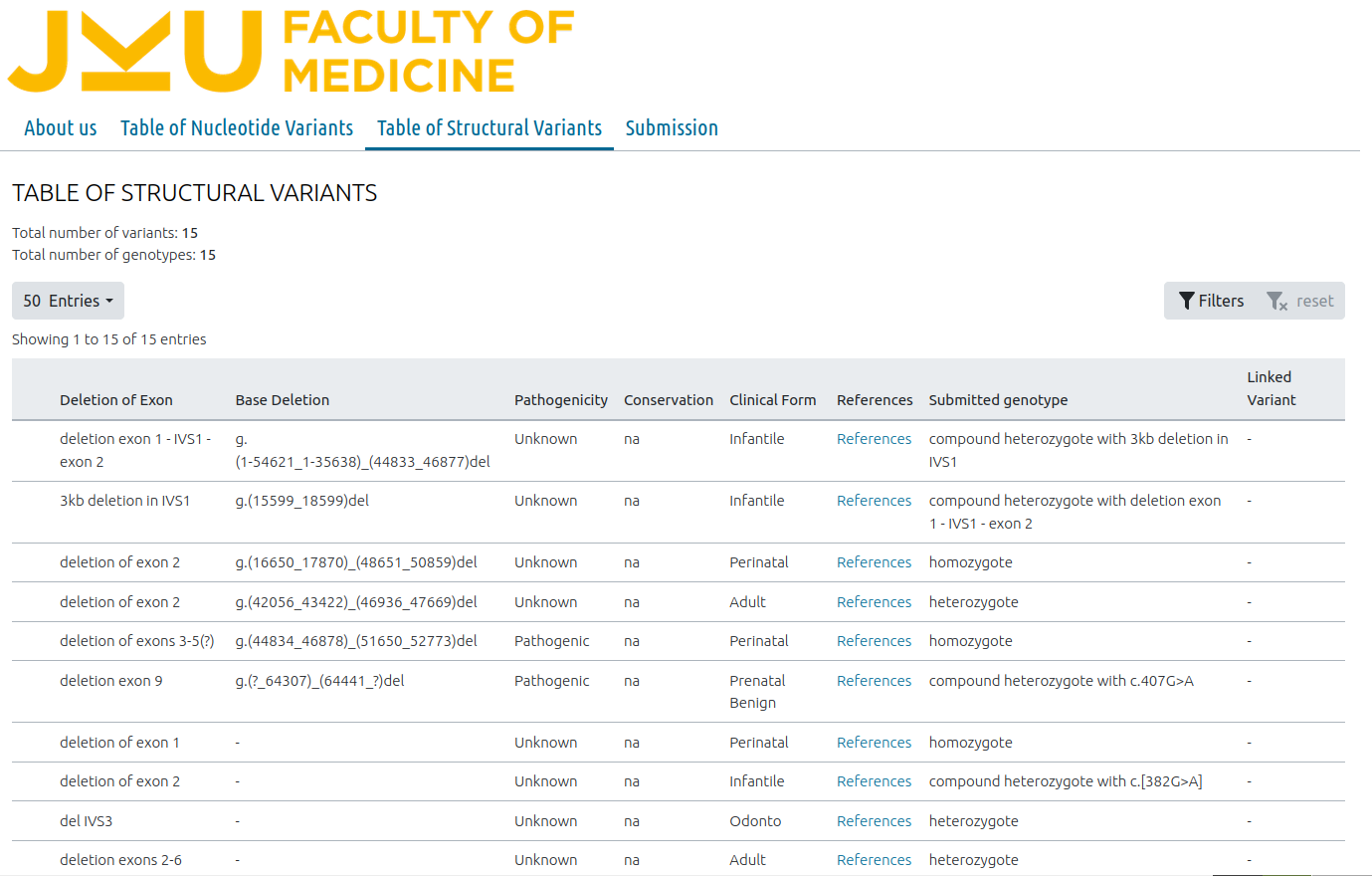The height and width of the screenshot is (876, 1372).
Task: Open References for deletion of exons 3-5(?)
Action: [874, 641]
